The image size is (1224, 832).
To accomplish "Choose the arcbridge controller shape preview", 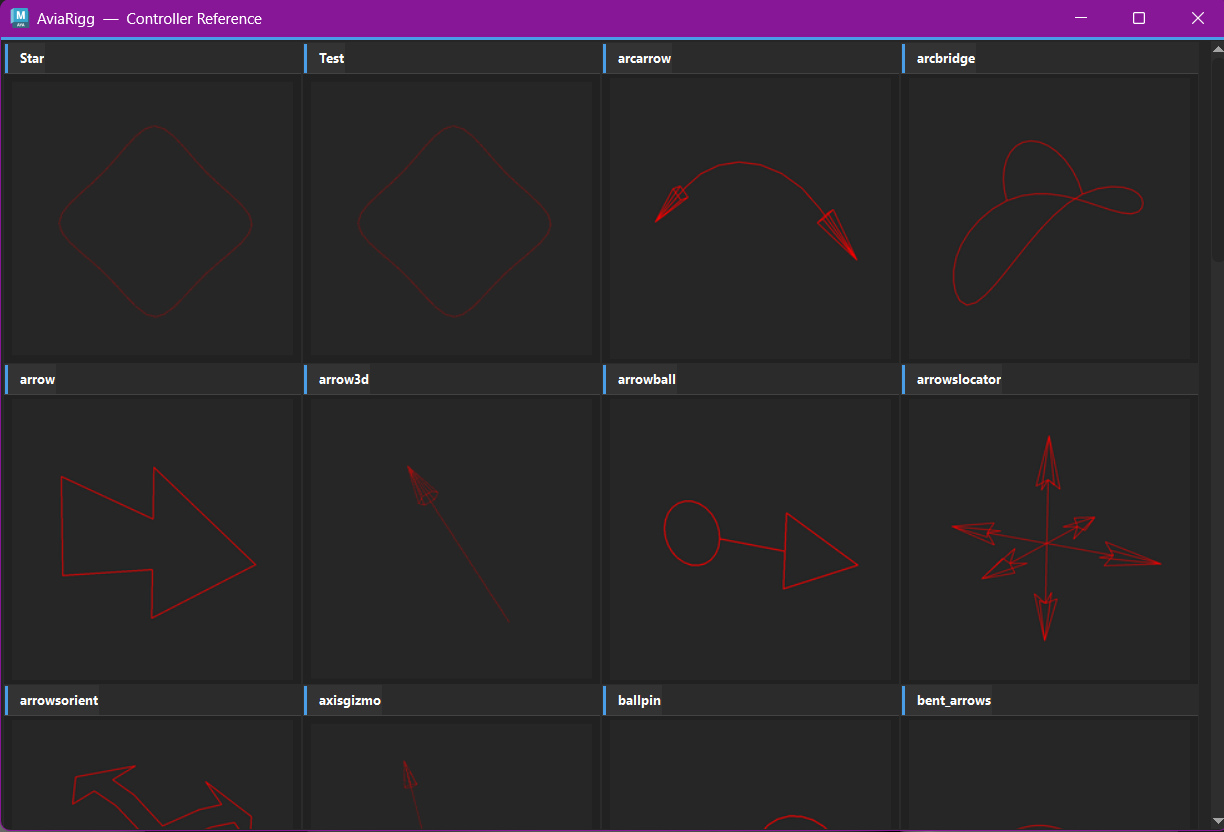I will click(x=1049, y=218).
